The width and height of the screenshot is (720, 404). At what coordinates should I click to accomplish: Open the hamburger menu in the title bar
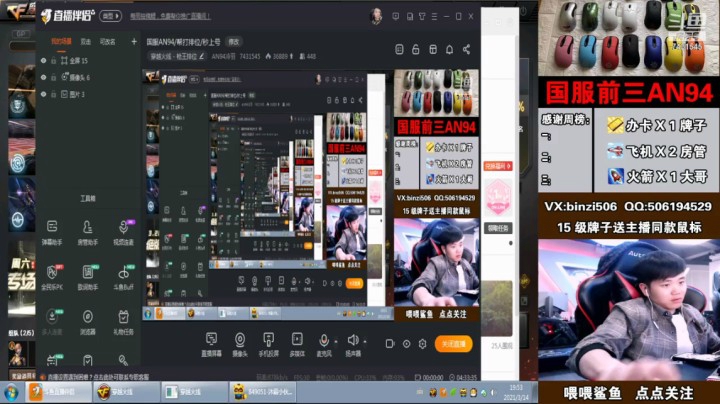[x=434, y=17]
